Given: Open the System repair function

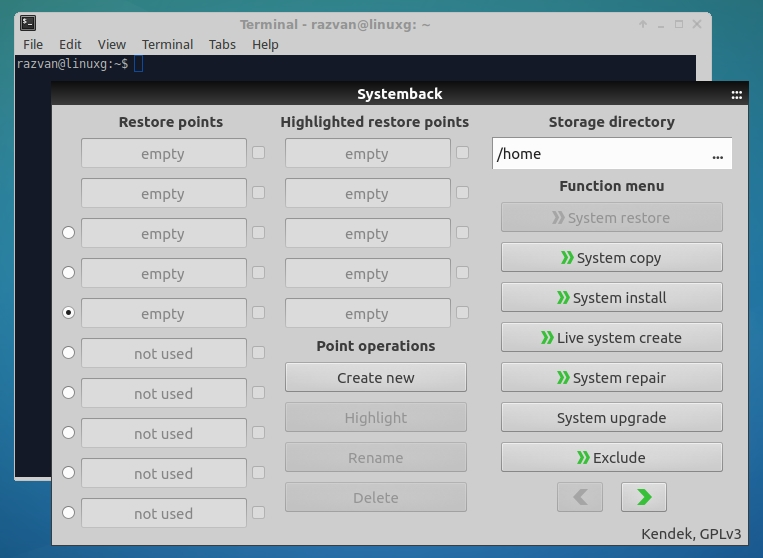Looking at the screenshot, I should (x=612, y=377).
